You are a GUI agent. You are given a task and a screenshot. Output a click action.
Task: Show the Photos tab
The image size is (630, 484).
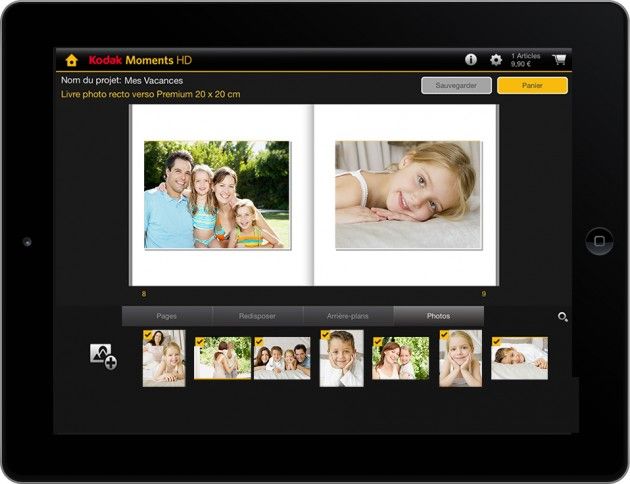(438, 316)
